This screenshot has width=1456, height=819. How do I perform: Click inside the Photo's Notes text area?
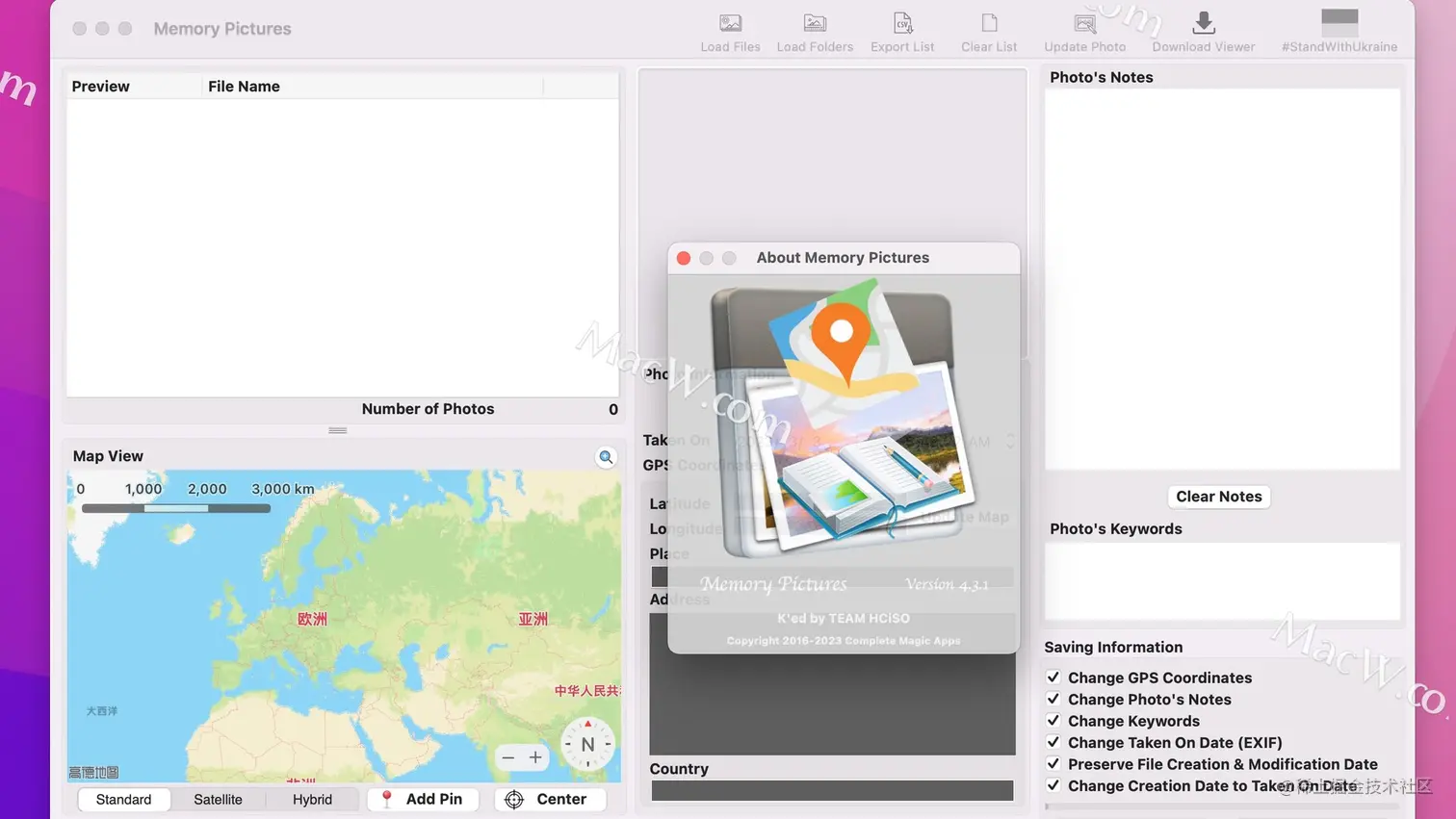click(1222, 279)
